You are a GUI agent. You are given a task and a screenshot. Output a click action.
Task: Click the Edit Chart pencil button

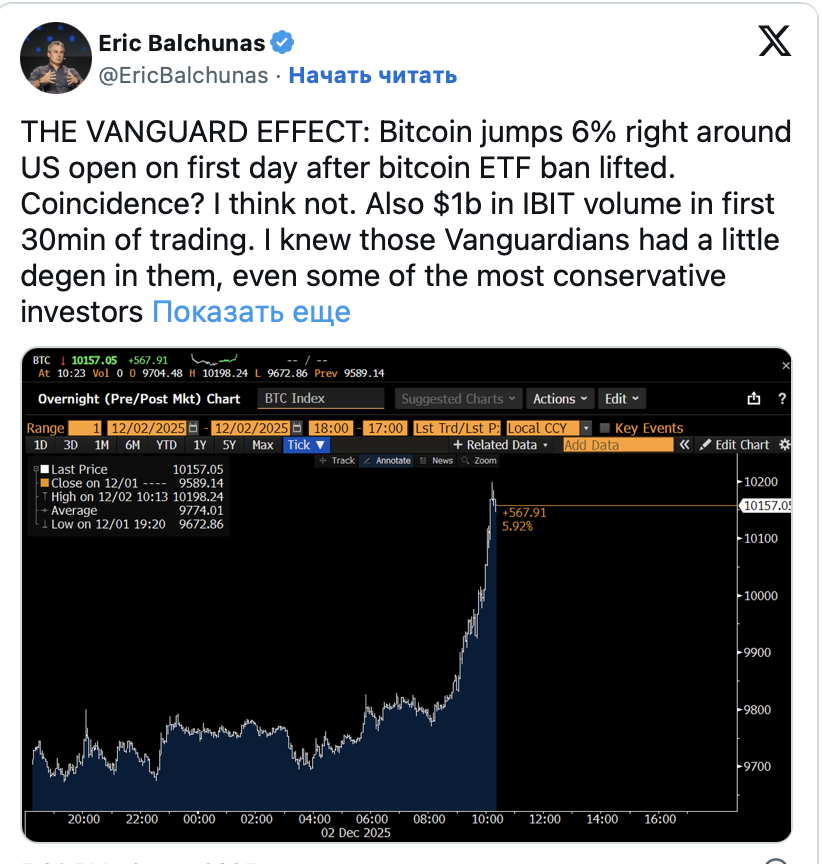tap(735, 445)
